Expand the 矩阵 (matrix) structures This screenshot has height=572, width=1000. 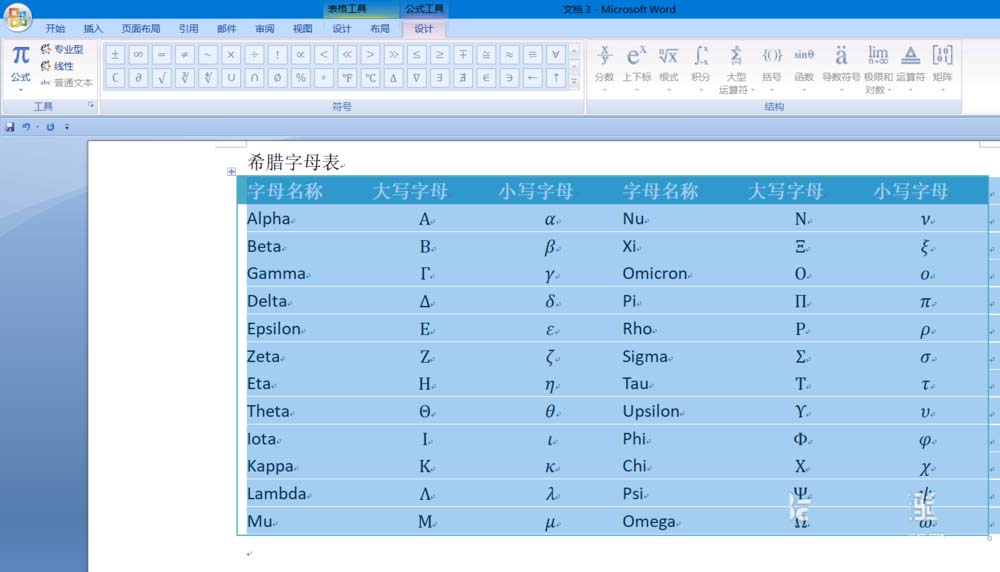tap(942, 68)
